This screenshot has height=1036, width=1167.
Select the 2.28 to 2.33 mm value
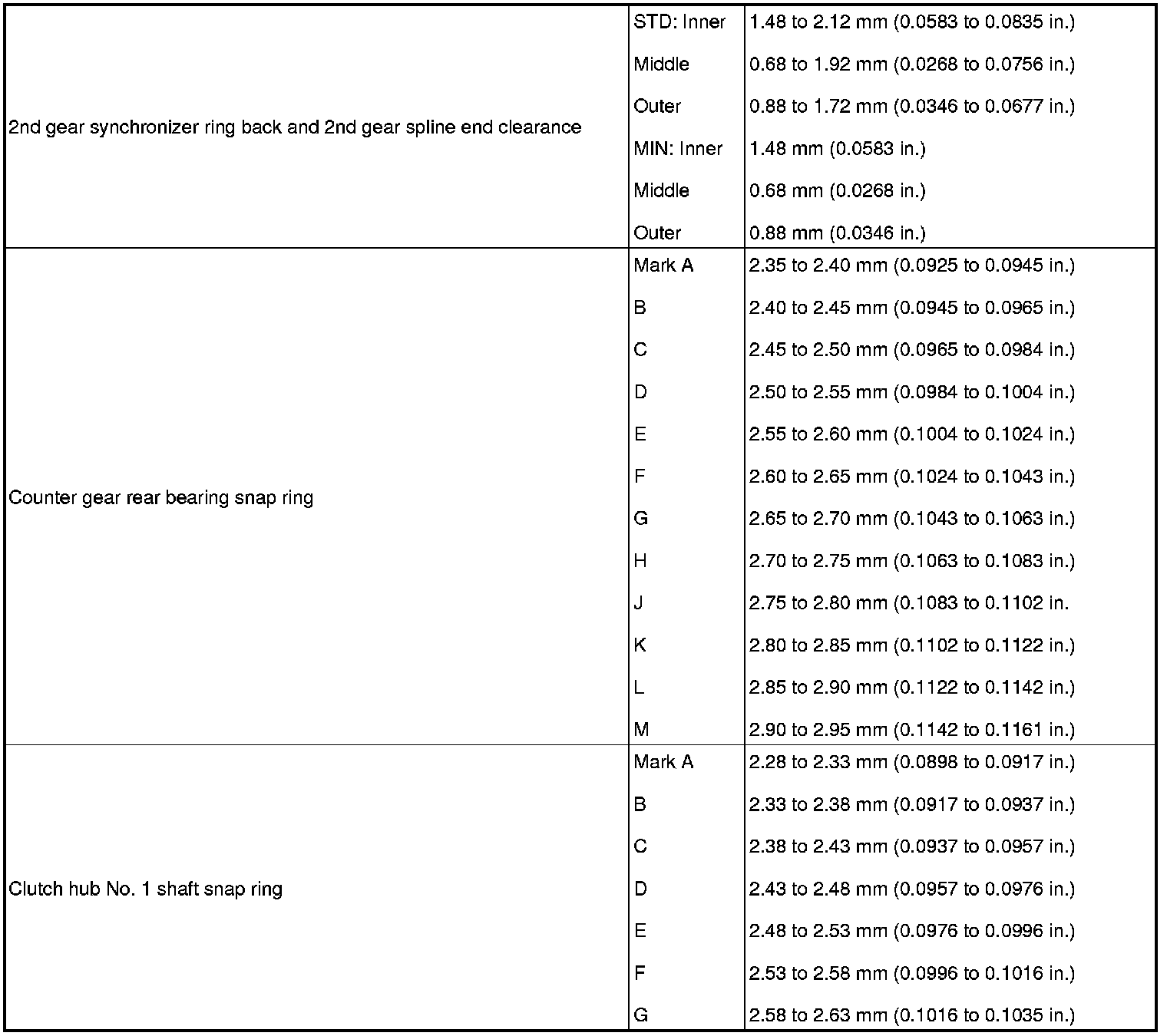click(x=911, y=762)
